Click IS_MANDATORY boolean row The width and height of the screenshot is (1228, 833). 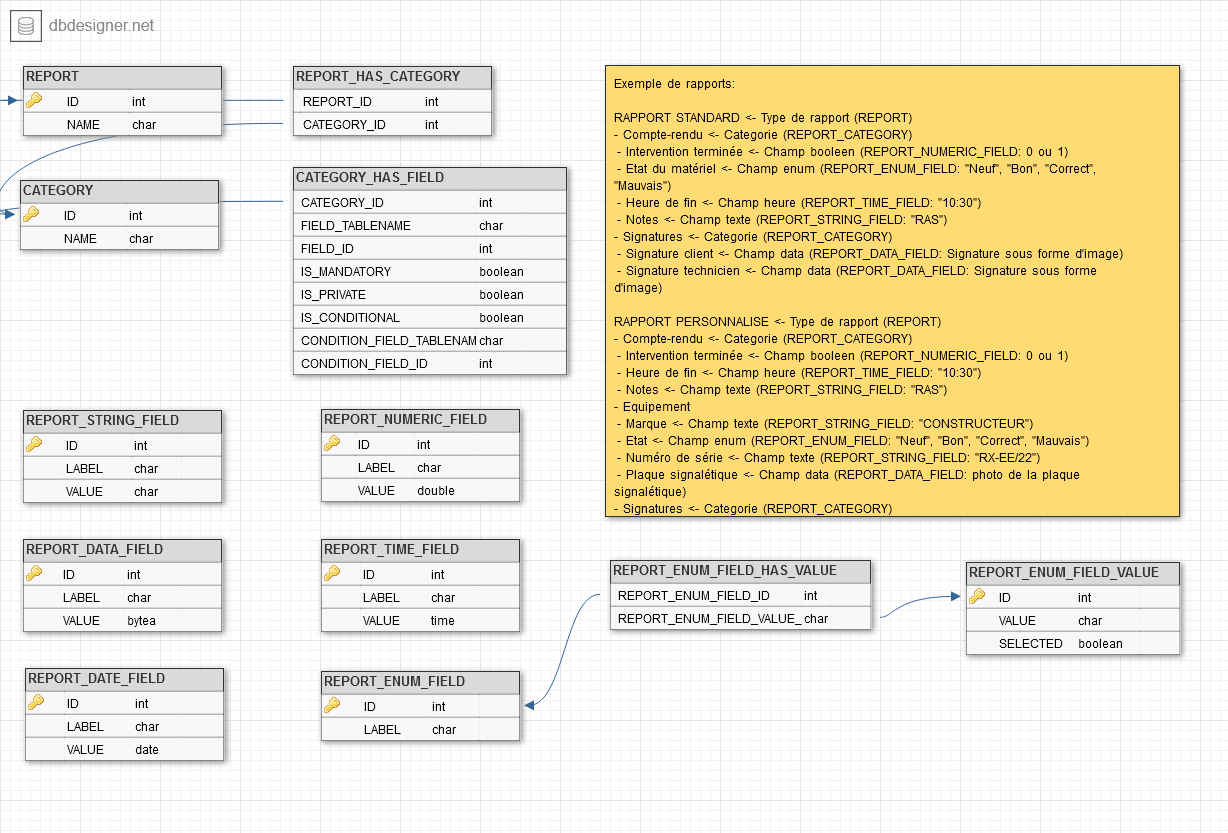point(430,271)
